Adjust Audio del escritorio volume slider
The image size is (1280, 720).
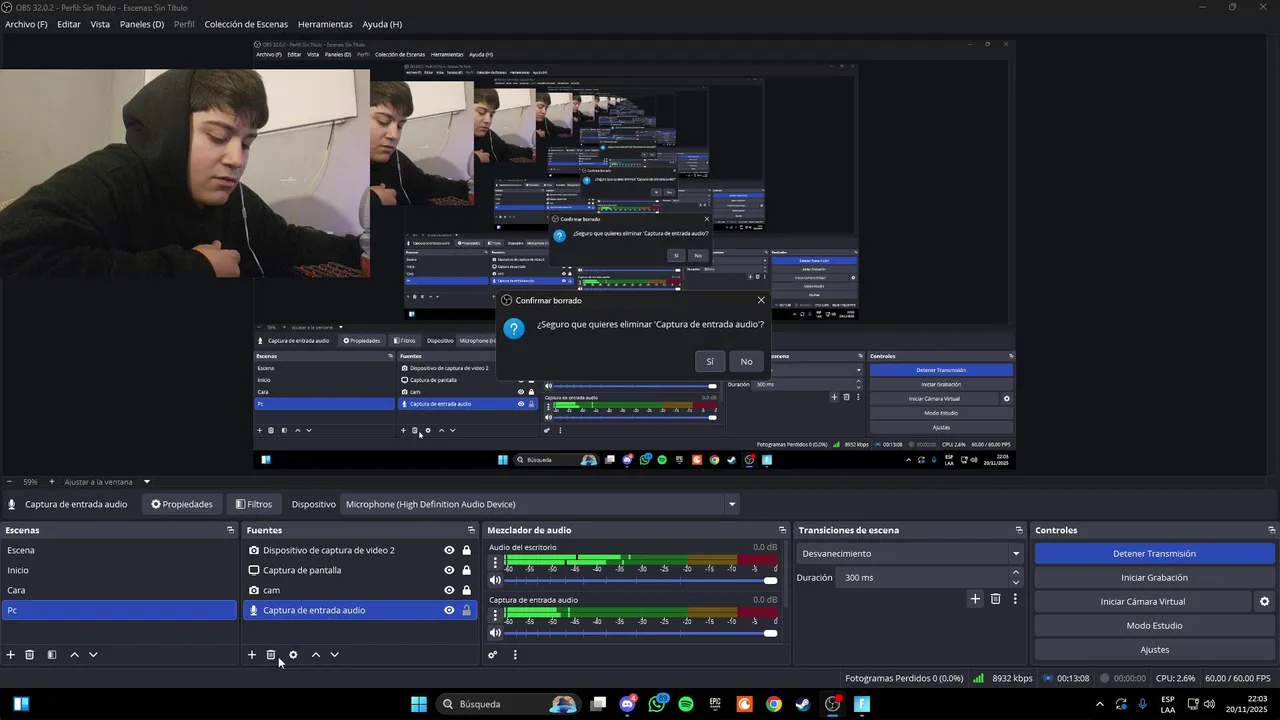[x=641, y=580]
